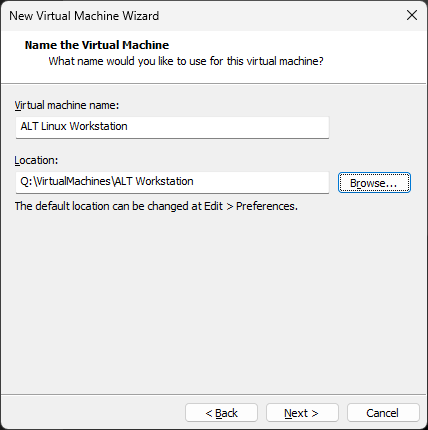Click the 'Location:' label
428x430 pixels.
tap(36, 160)
